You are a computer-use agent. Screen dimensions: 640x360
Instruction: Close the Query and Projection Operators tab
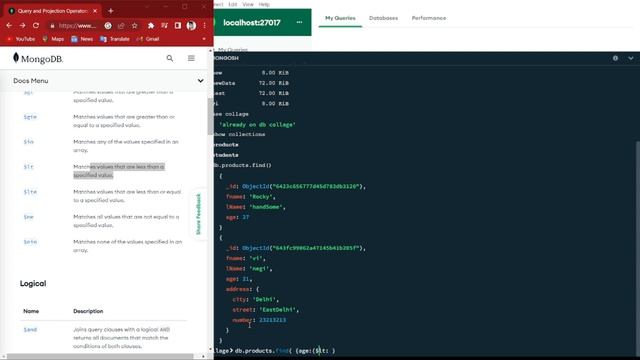(x=95, y=11)
